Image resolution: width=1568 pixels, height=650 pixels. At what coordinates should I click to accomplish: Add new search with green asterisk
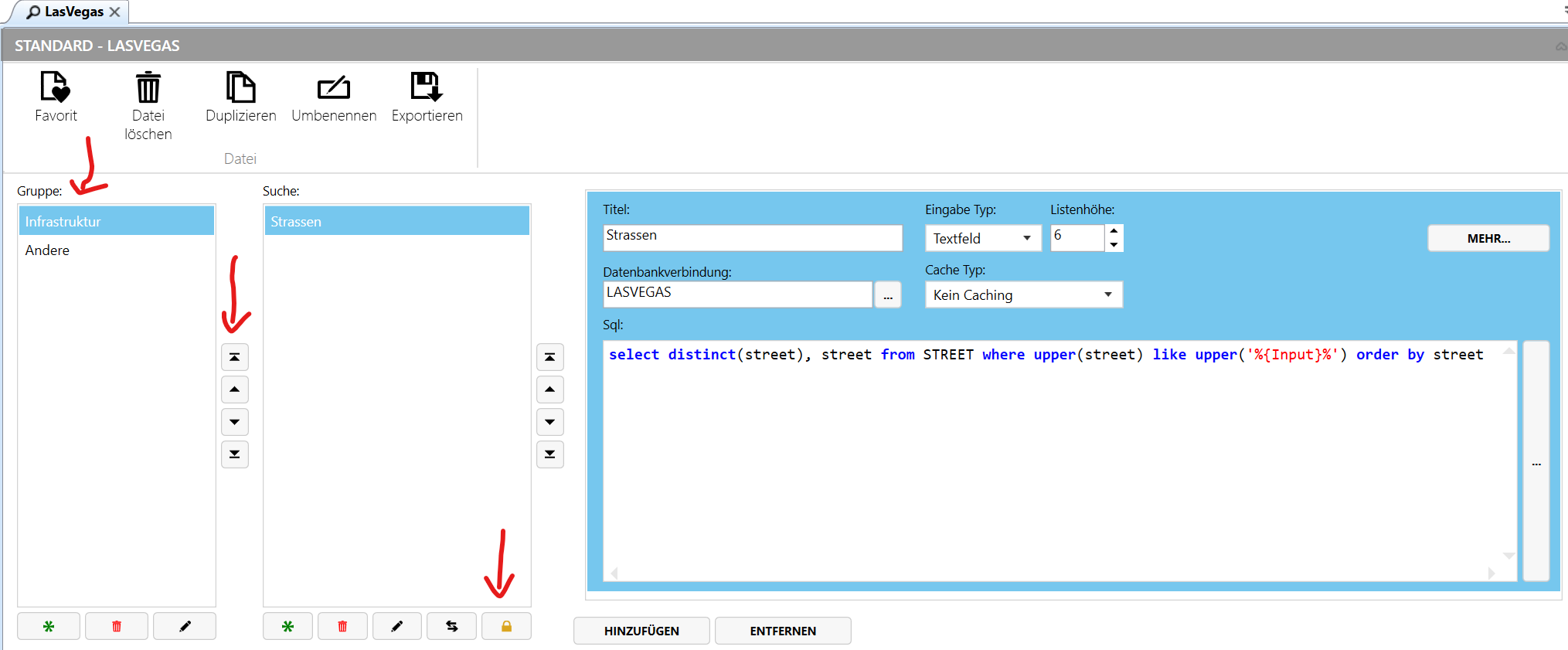coord(287,626)
